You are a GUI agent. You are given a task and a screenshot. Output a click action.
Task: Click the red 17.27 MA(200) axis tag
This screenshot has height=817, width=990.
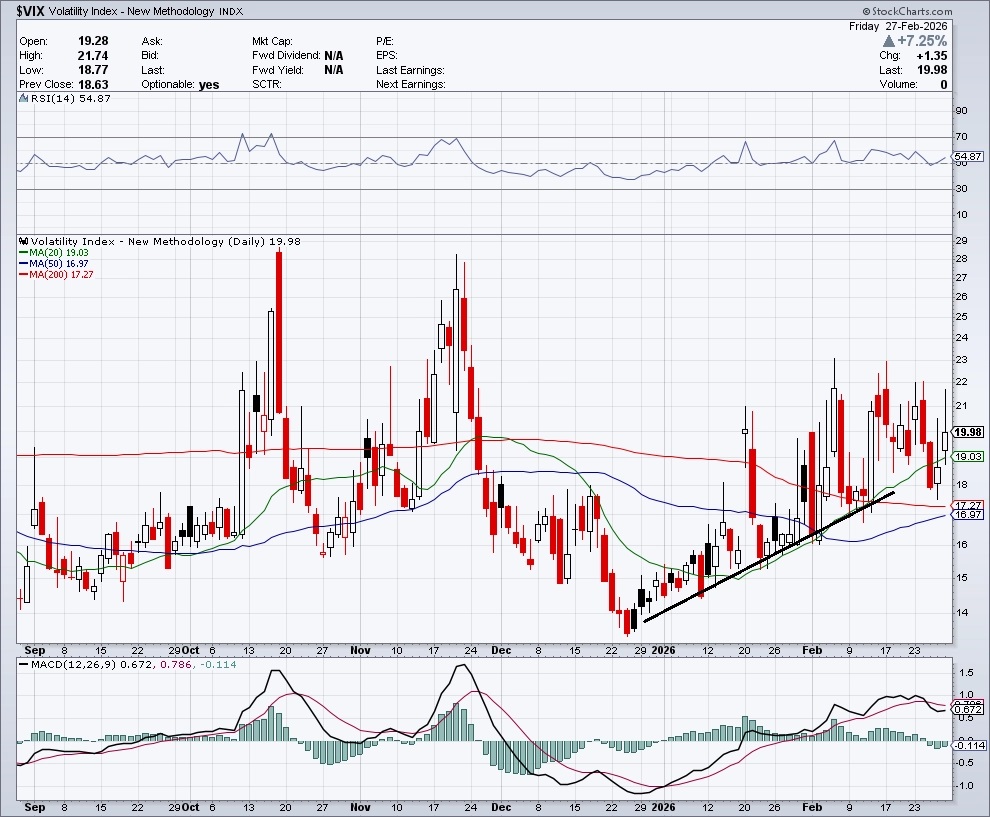967,505
